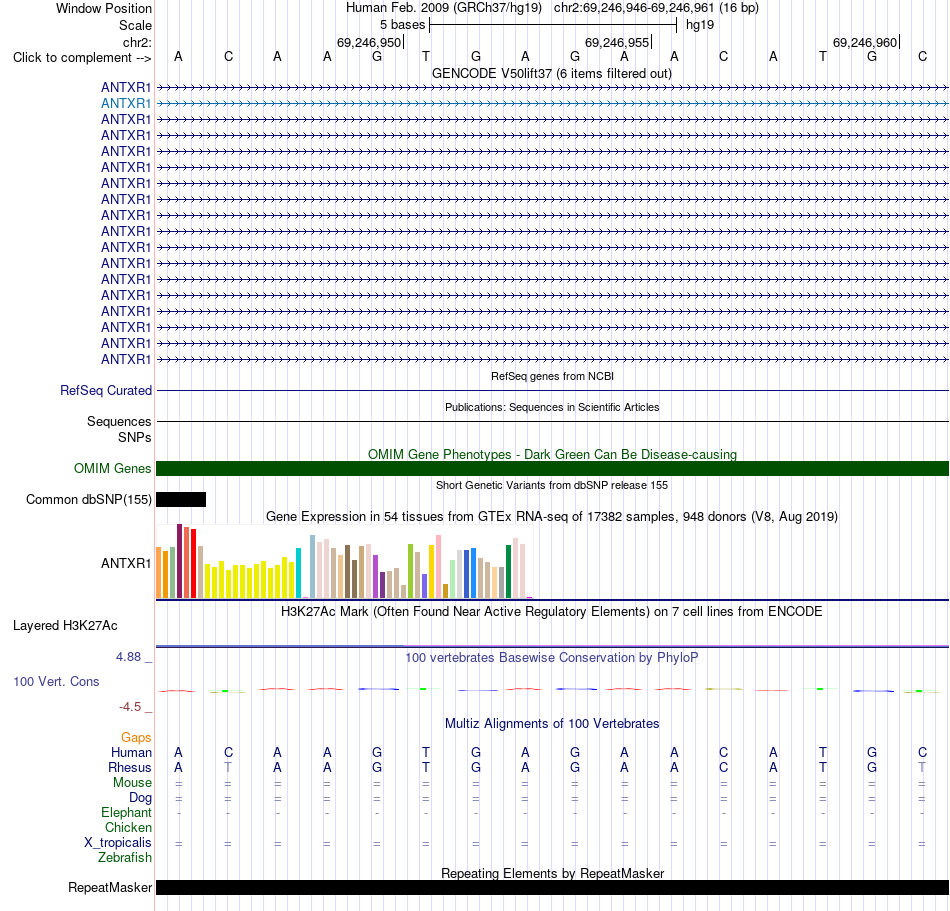Select the OMIM Genes track label
The height and width of the screenshot is (911, 950).
pos(112,469)
